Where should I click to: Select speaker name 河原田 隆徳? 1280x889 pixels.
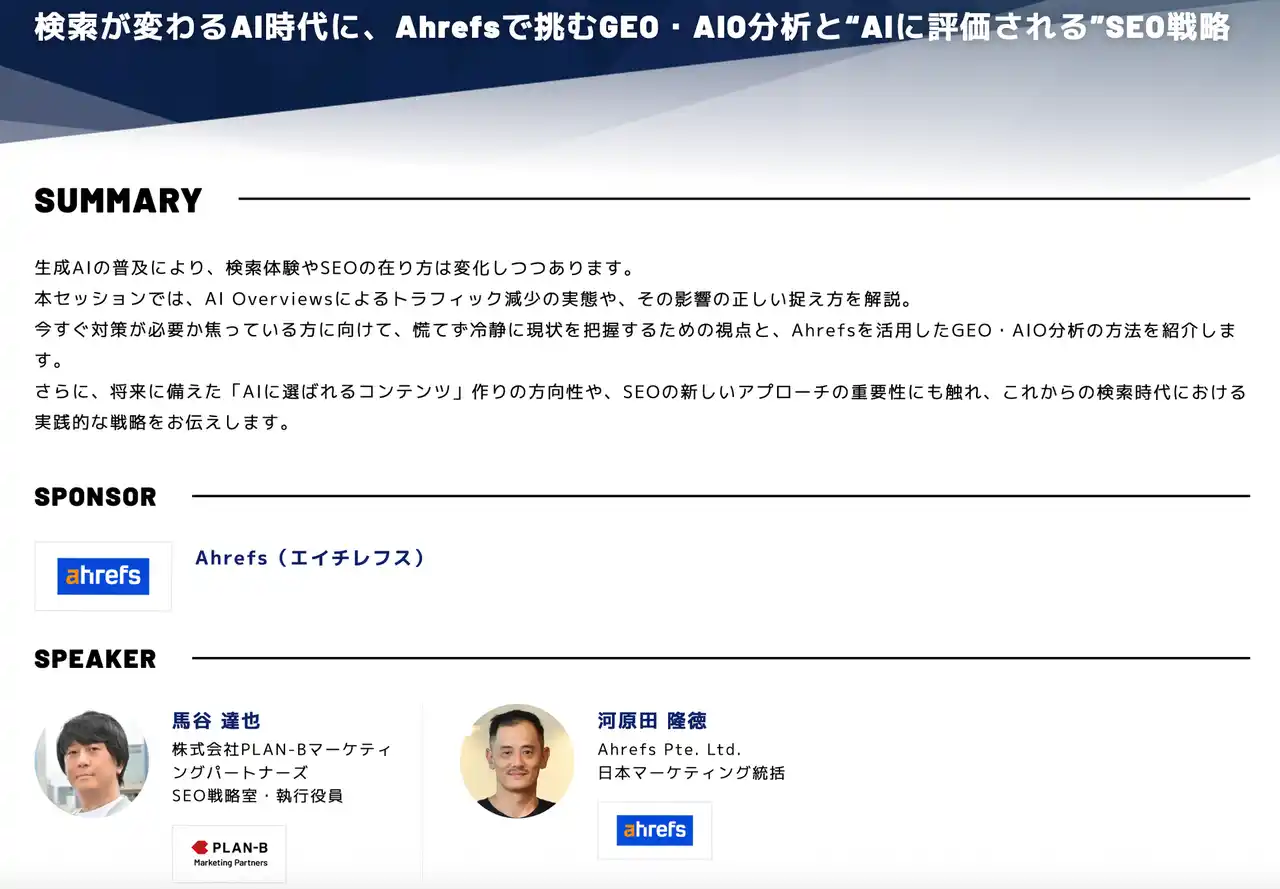[652, 720]
